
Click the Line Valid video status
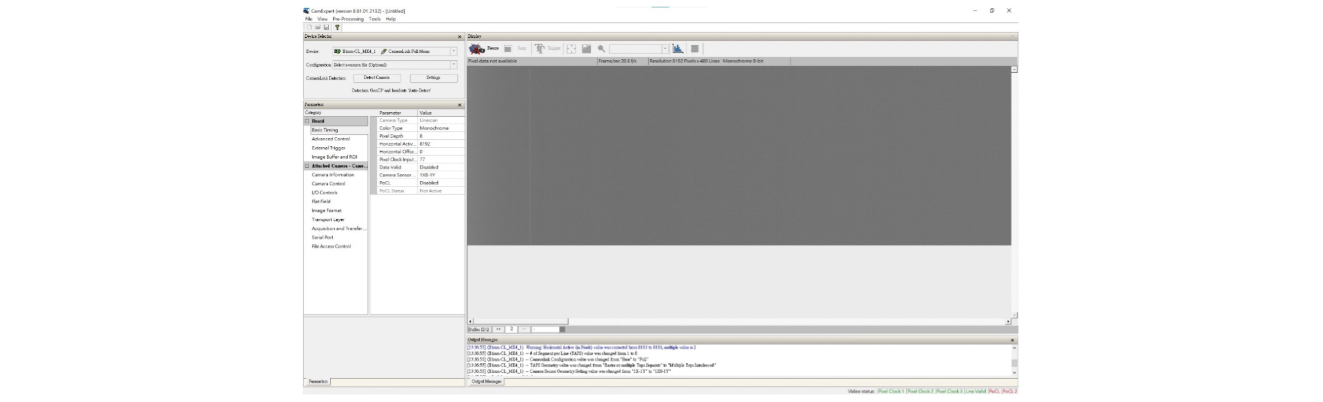pyautogui.click(x=975, y=391)
